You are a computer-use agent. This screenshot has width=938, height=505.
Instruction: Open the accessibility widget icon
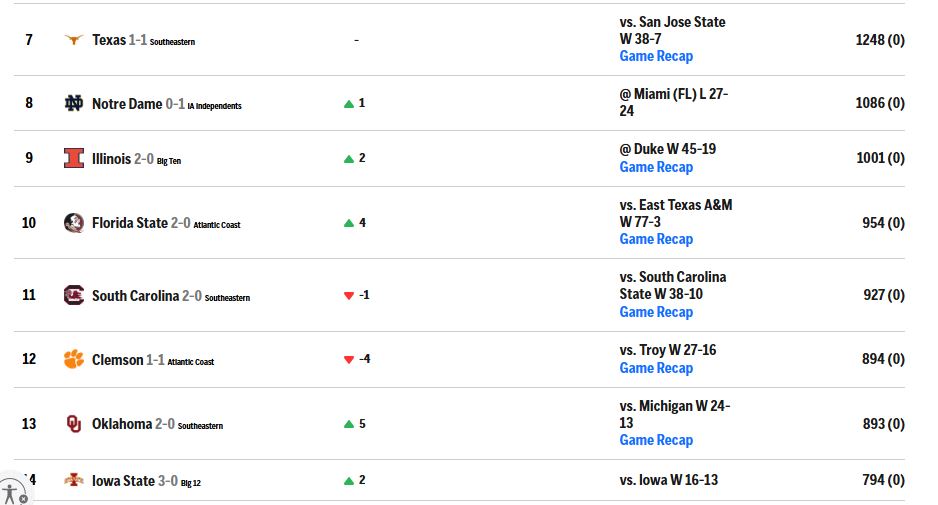13,491
